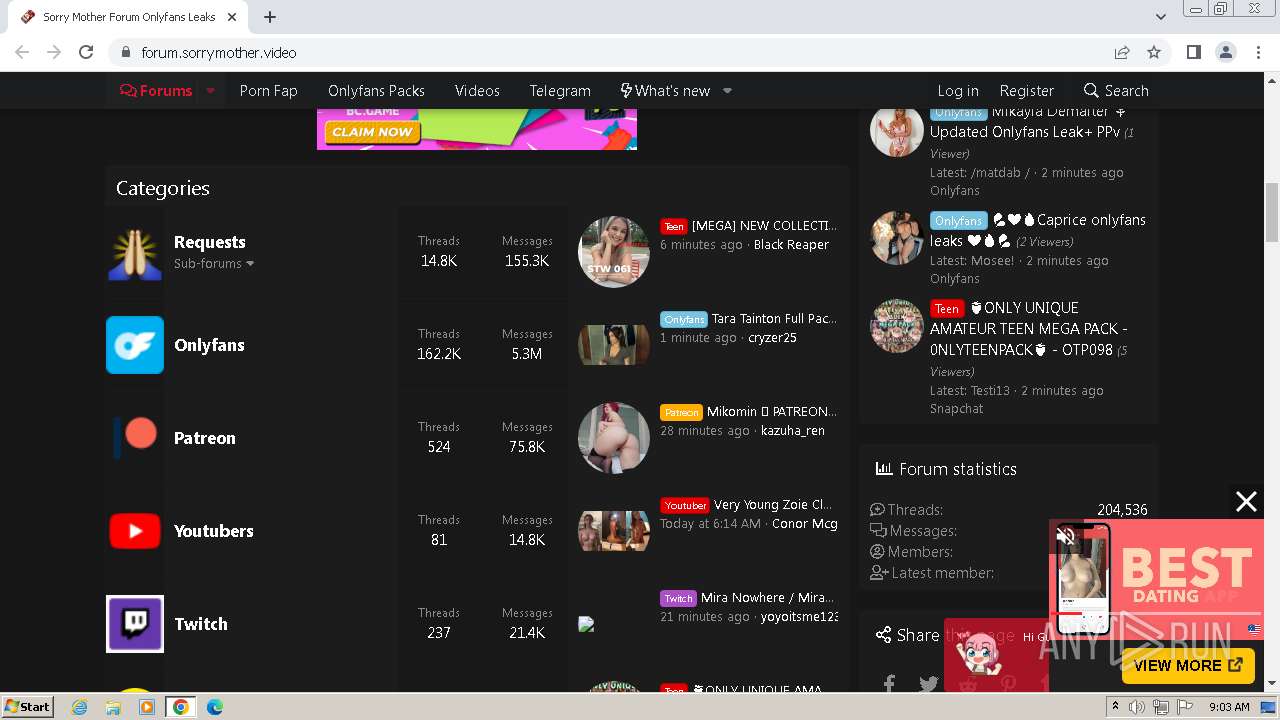Screen dimensions: 1280x720
Task: Open the Windows Start menu
Action: point(27,706)
